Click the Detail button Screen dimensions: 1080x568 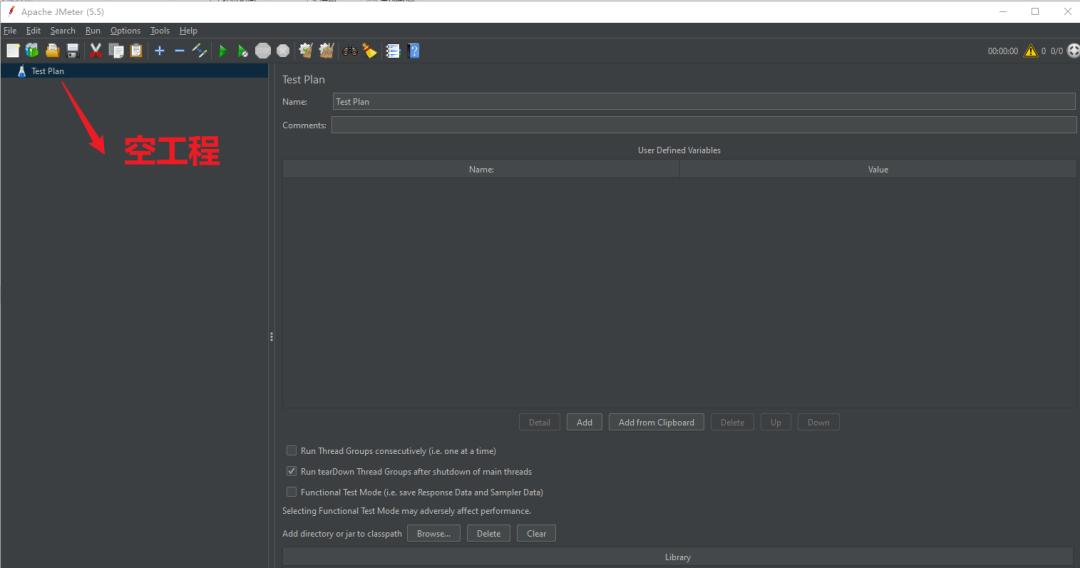tap(539, 422)
